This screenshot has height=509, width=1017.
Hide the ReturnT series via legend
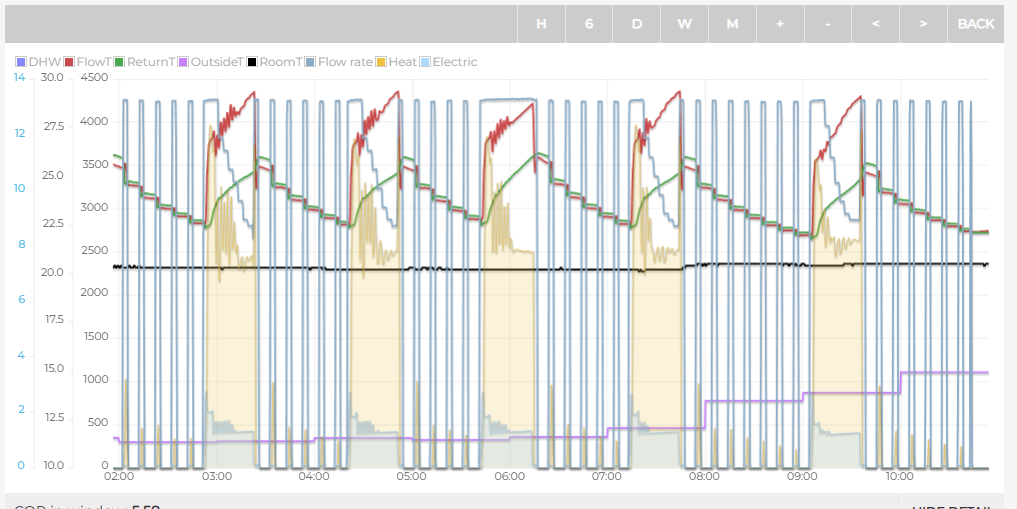[x=149, y=62]
